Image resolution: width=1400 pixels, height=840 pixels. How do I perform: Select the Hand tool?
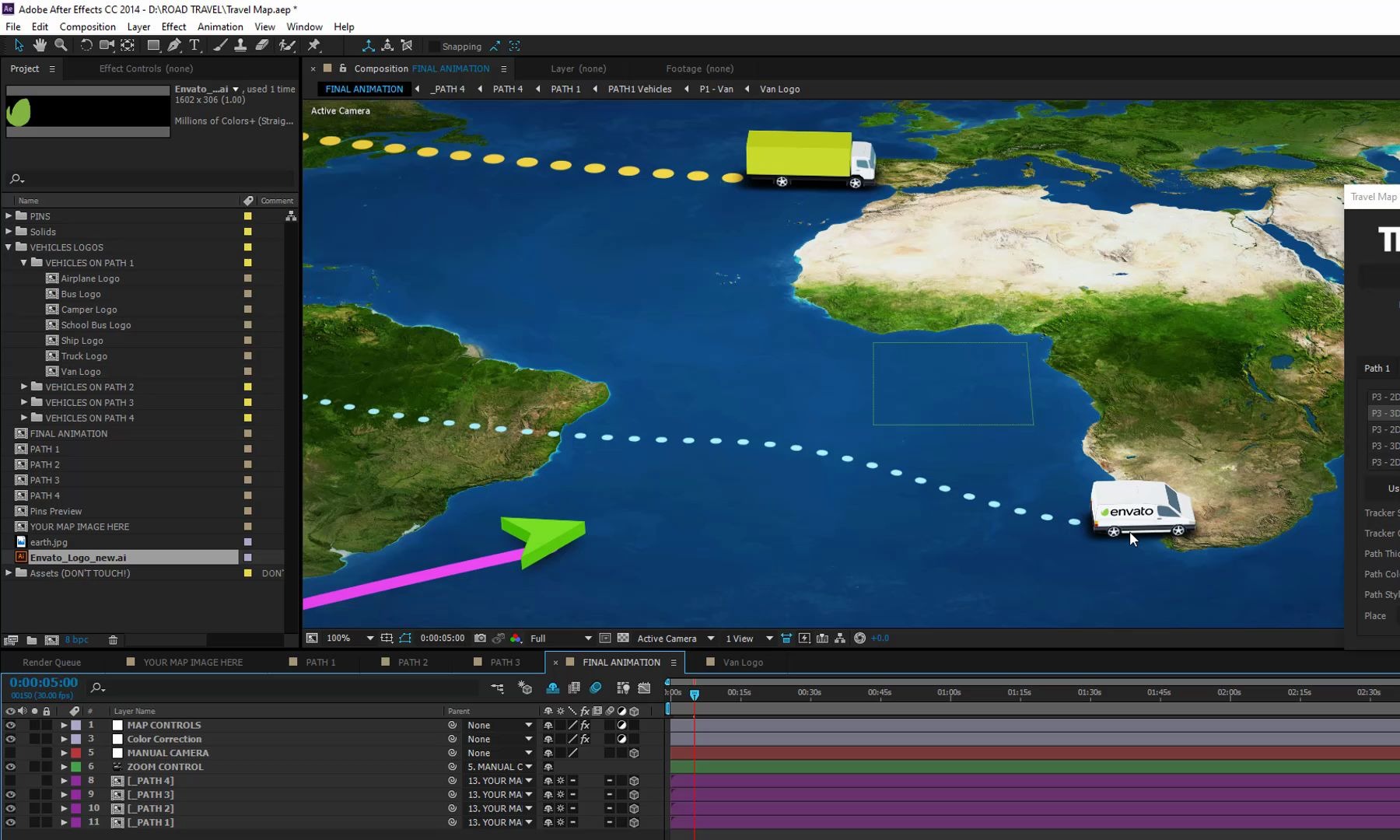click(x=40, y=46)
